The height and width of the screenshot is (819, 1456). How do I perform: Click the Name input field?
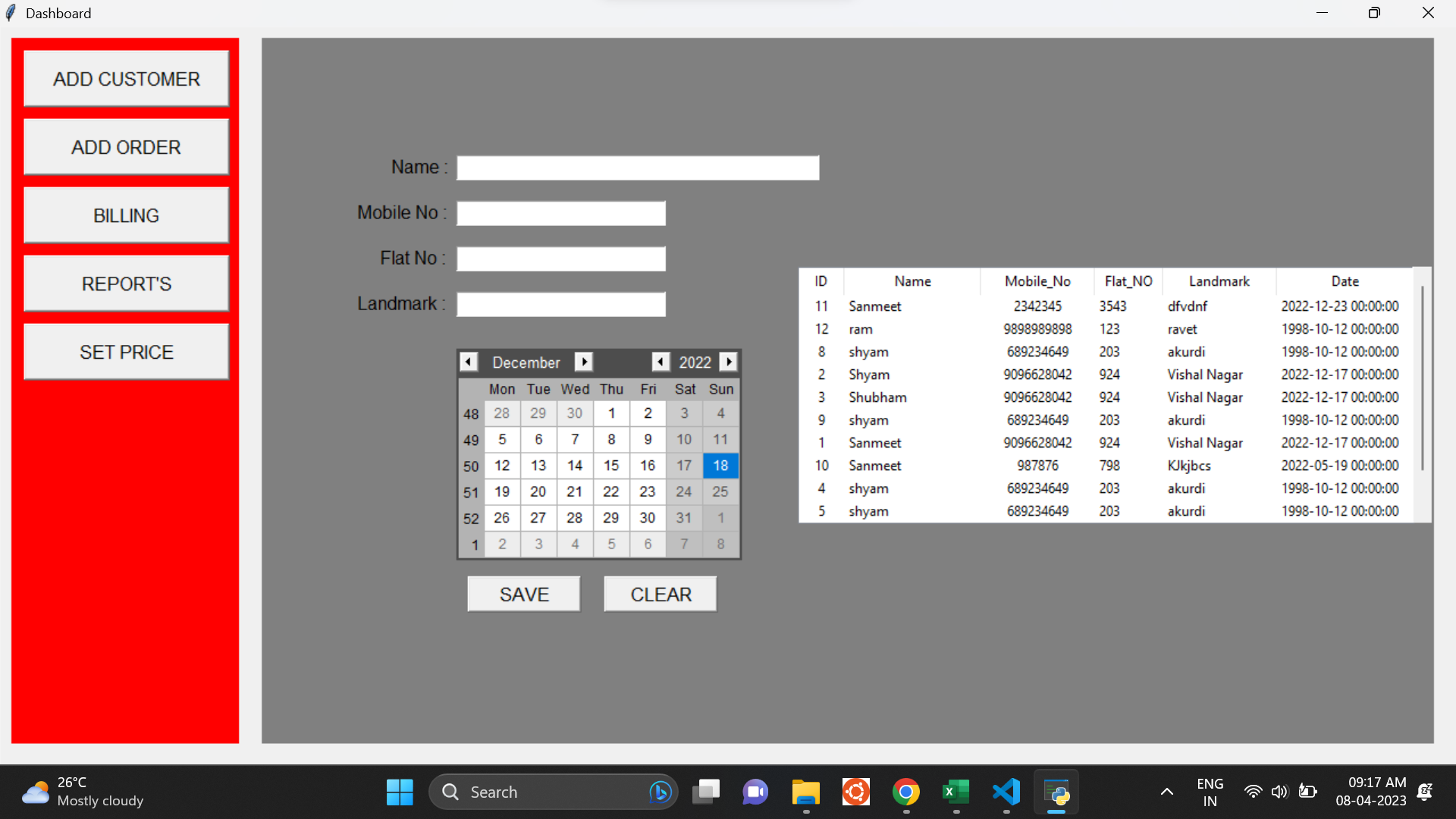pos(637,168)
